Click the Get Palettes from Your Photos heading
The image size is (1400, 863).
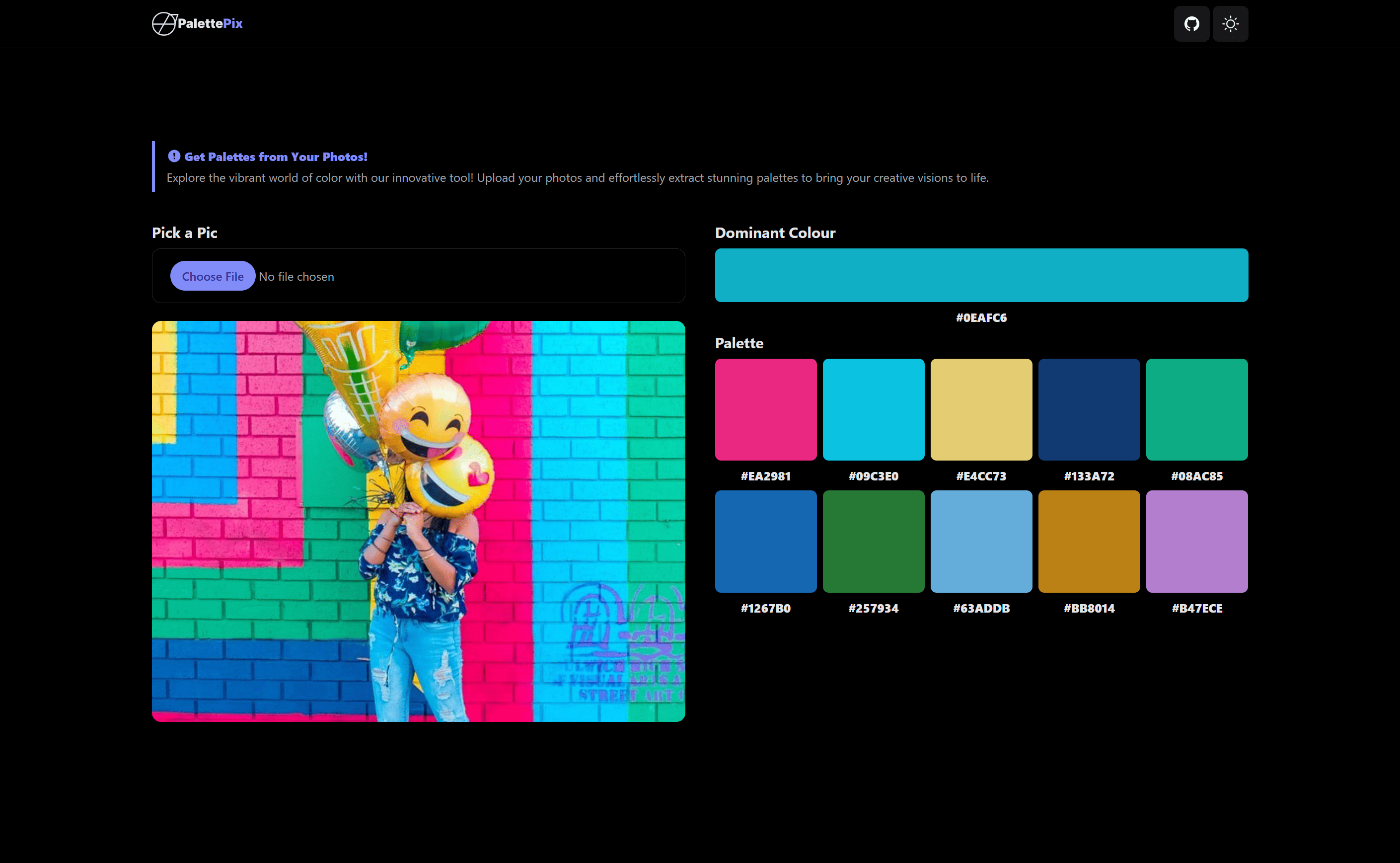[x=277, y=156]
